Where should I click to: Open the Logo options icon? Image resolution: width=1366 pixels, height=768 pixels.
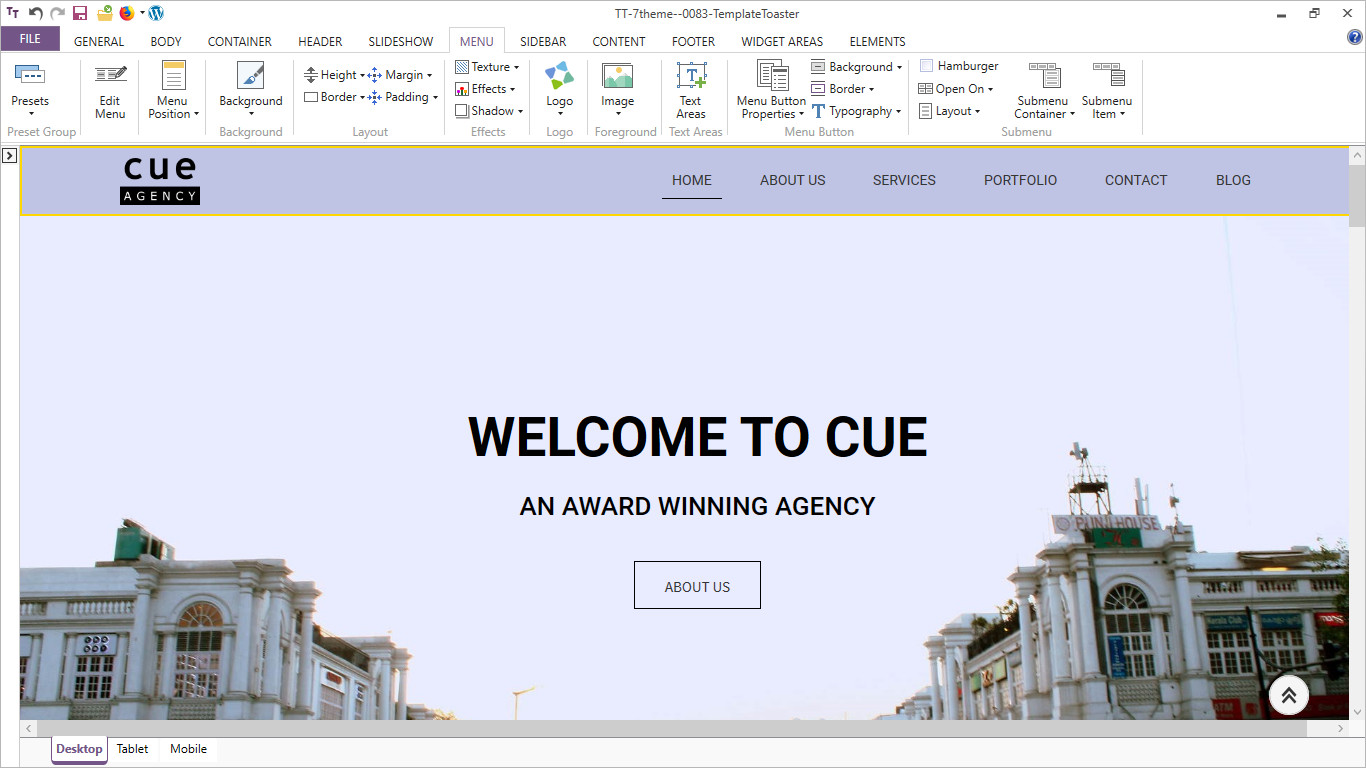pyautogui.click(x=559, y=77)
